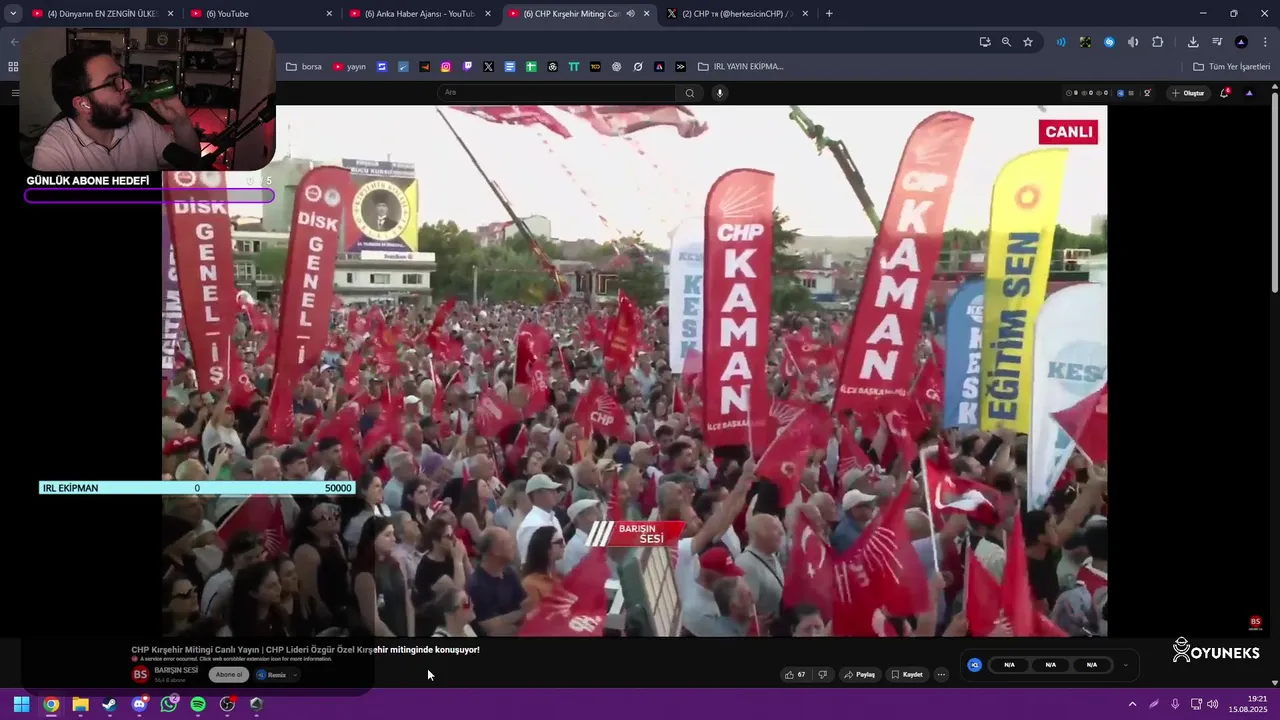
Task: Click the live stream video player
Action: 634,371
